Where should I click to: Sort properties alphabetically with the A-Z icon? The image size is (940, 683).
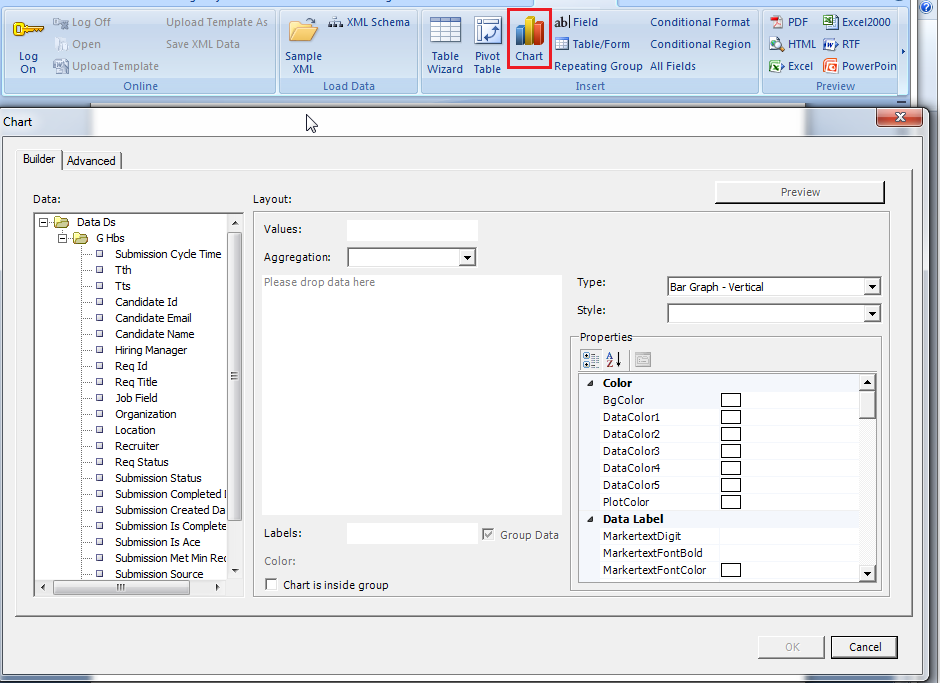coord(614,359)
